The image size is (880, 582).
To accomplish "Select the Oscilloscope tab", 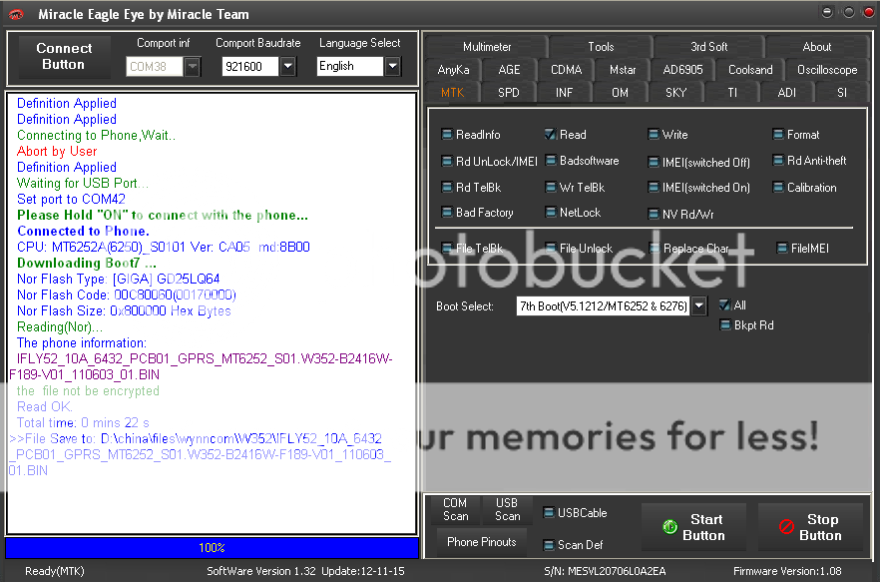I will pos(827,70).
